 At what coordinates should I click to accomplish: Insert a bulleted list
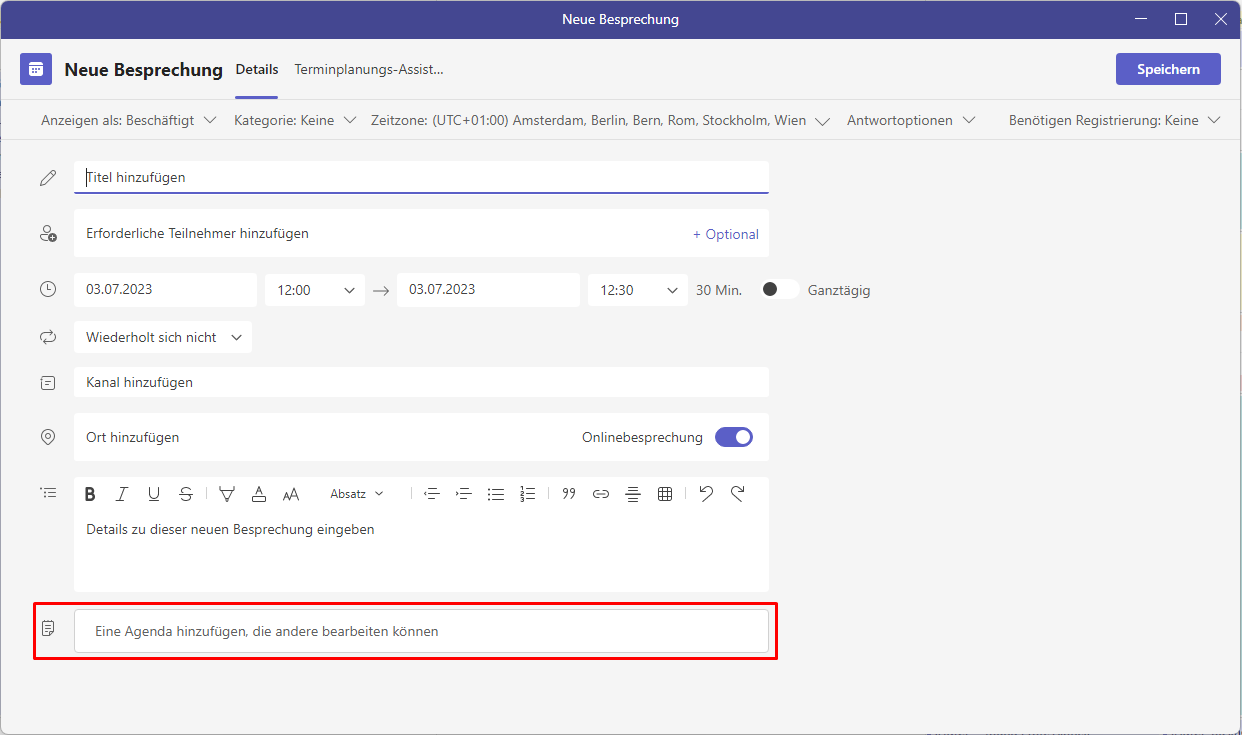[x=495, y=494]
